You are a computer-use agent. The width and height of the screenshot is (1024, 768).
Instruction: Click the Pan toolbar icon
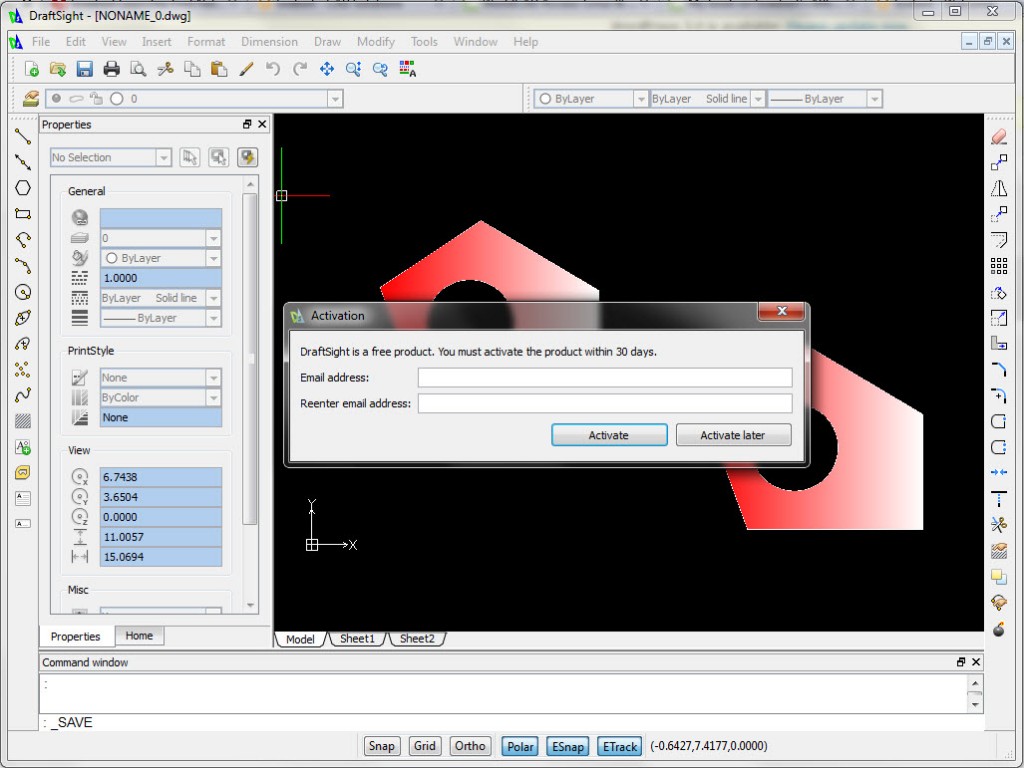pyautogui.click(x=325, y=68)
